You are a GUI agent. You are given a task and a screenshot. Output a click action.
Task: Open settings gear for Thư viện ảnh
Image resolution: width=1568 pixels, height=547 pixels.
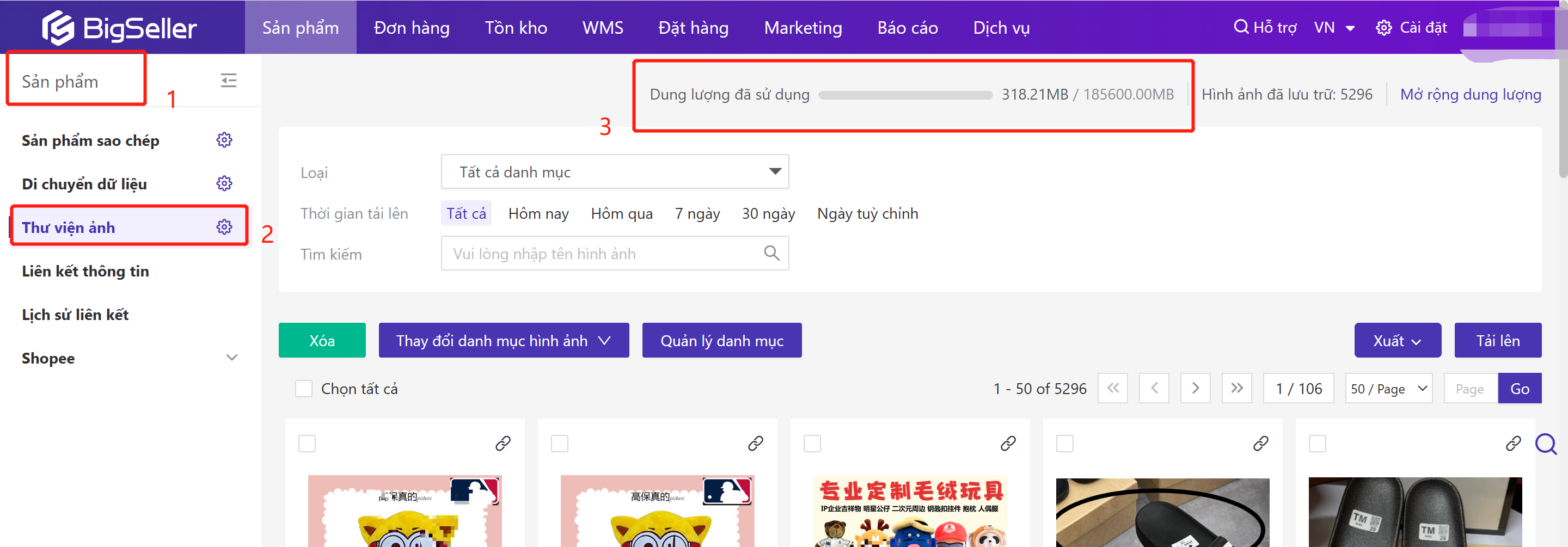pos(224,227)
